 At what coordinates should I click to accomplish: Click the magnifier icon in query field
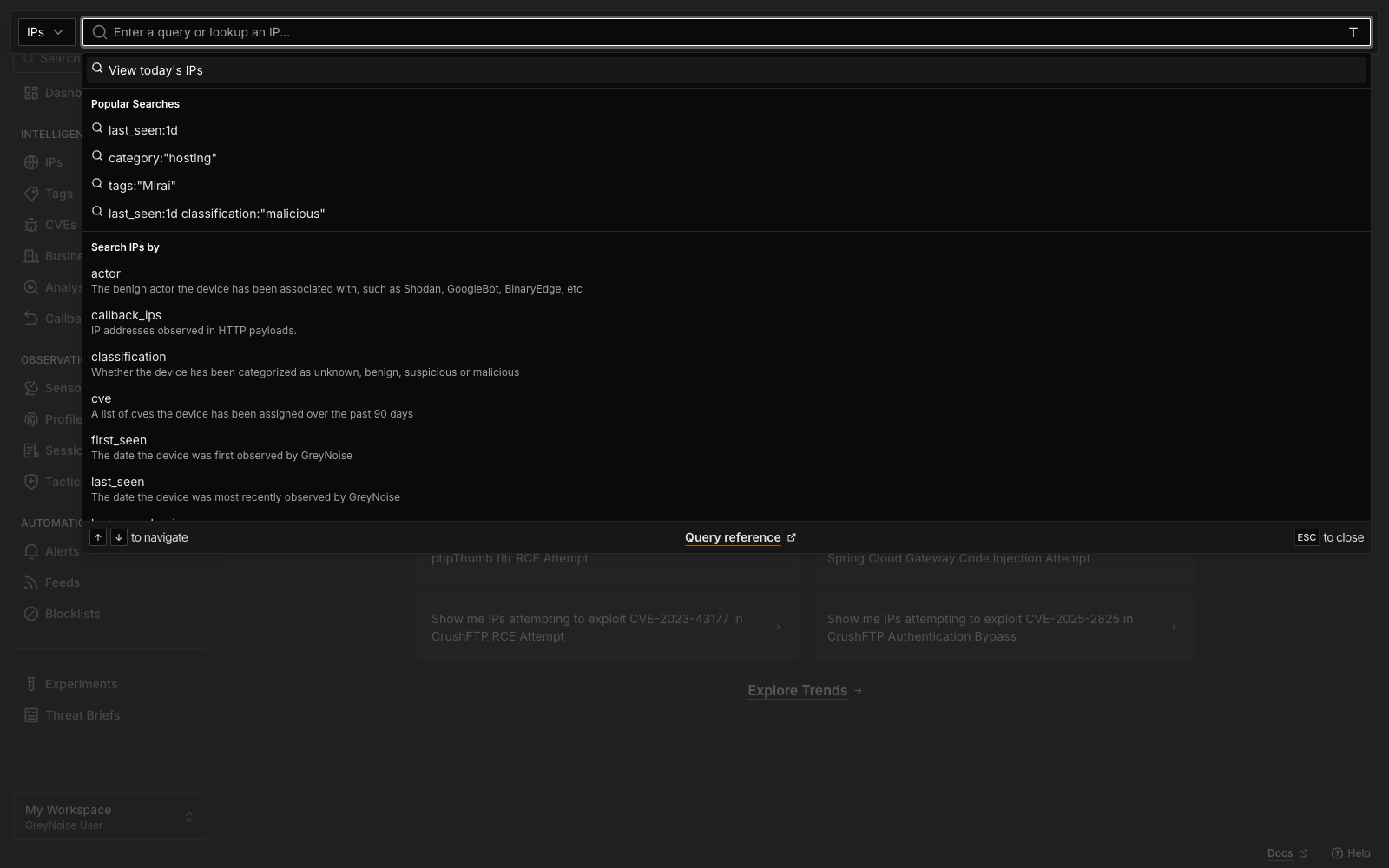click(100, 32)
